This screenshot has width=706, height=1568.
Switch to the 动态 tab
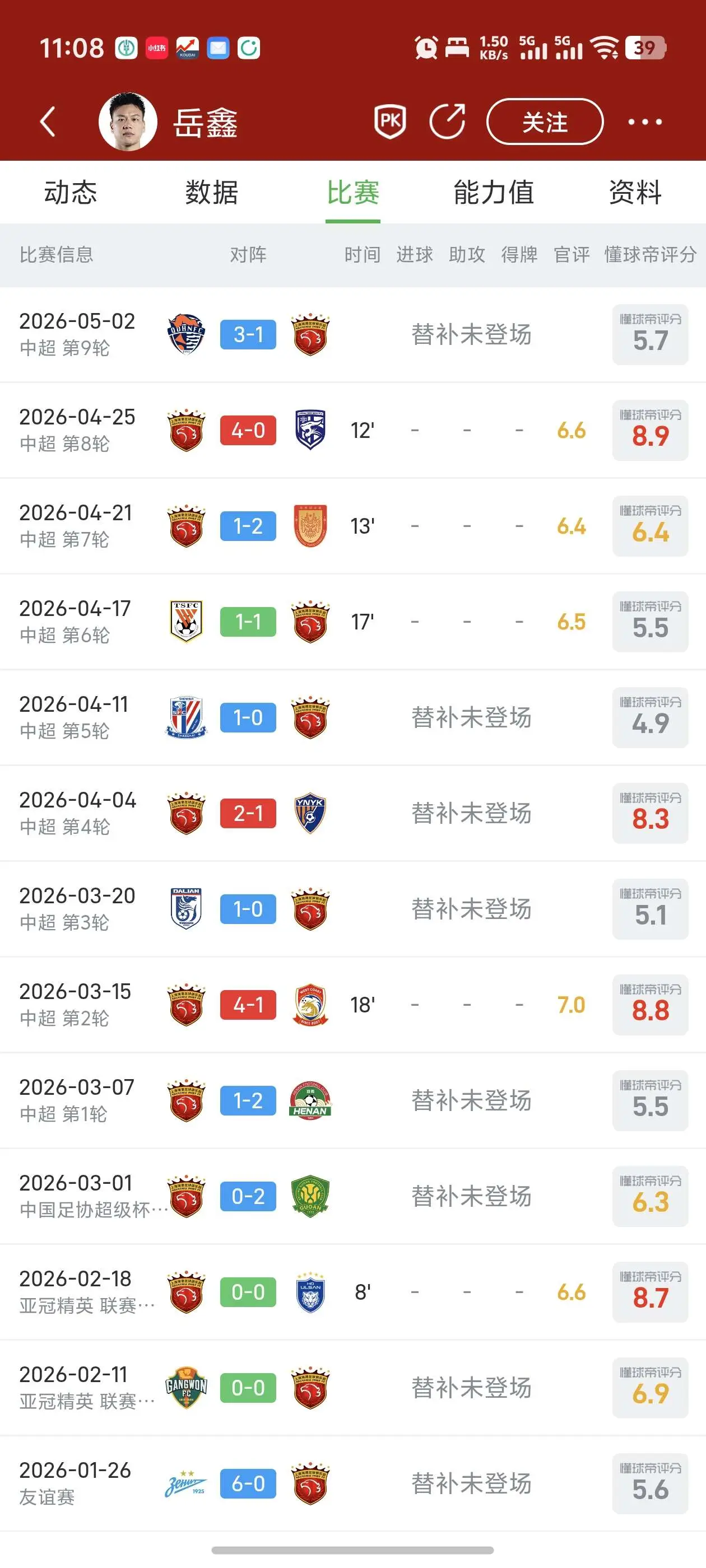pyautogui.click(x=71, y=192)
